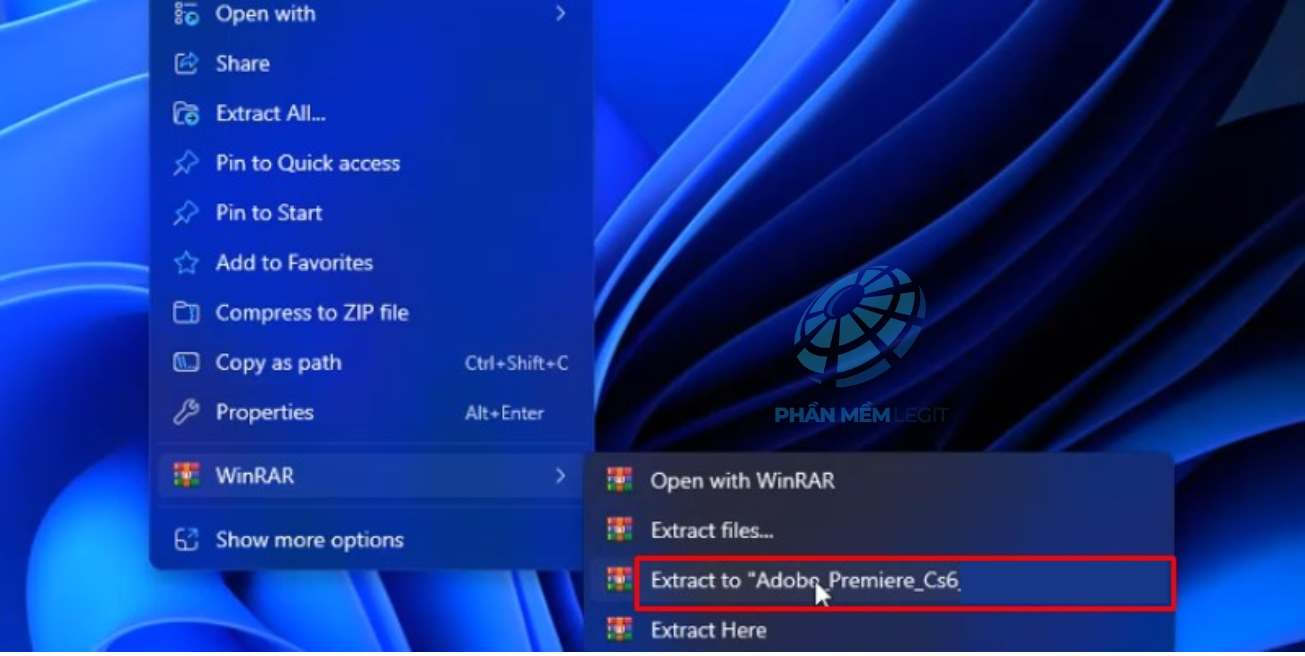1305x656 pixels.
Task: Expand the WinRAR submenu chevron
Action: (x=561, y=476)
